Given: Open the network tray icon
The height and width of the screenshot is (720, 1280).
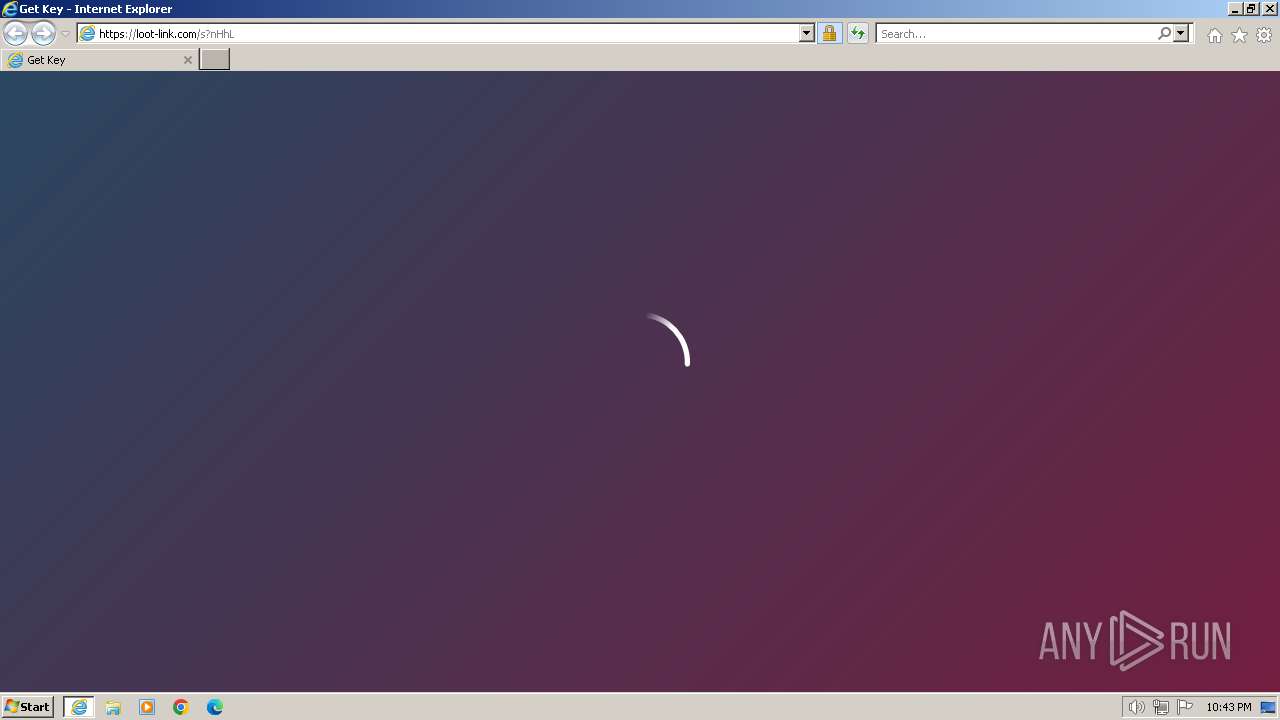Looking at the screenshot, I should coord(1161,707).
